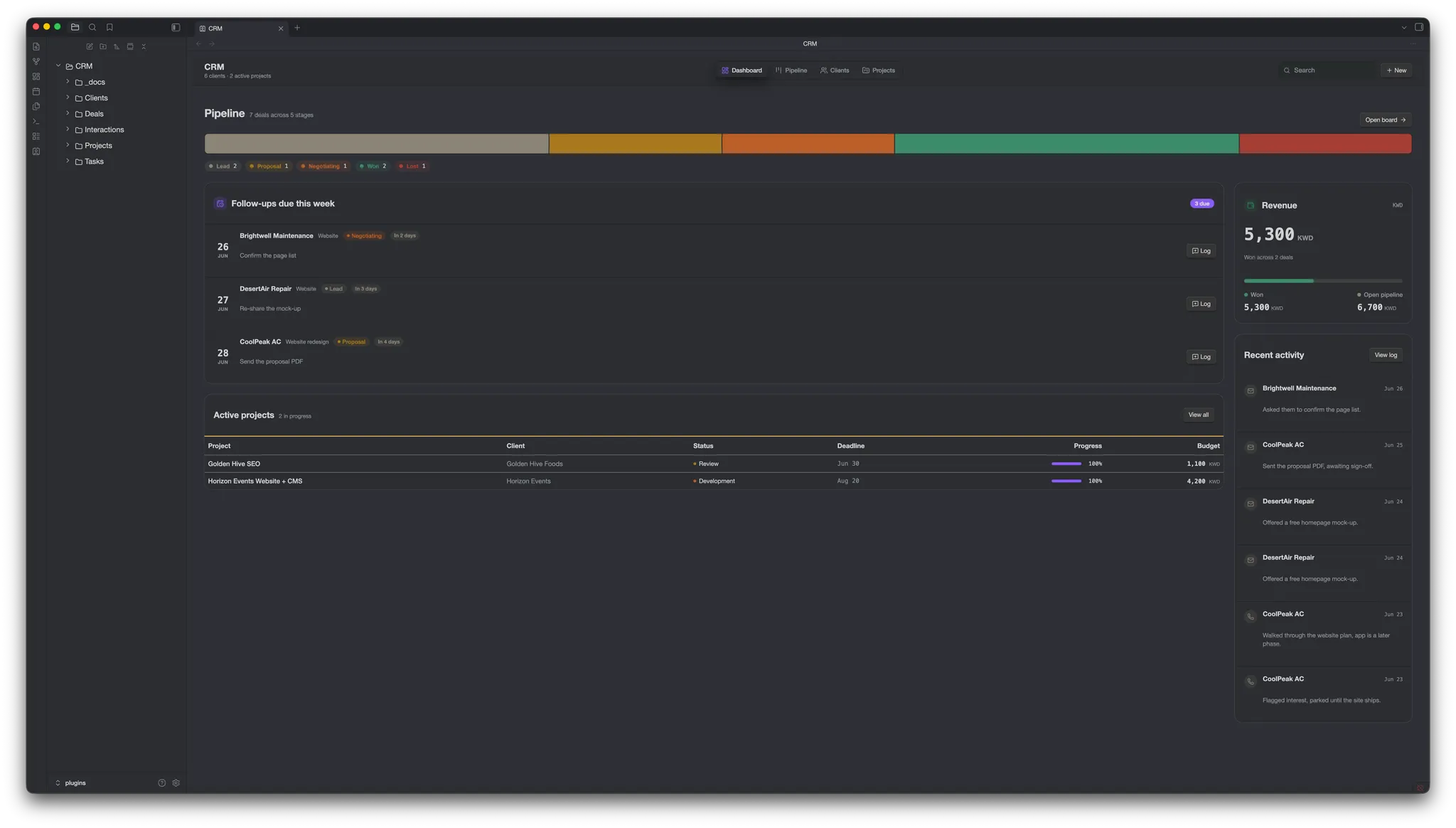Screen dimensions: 1456x828
Task: Collapse the CRM root folder
Action: [x=58, y=65]
